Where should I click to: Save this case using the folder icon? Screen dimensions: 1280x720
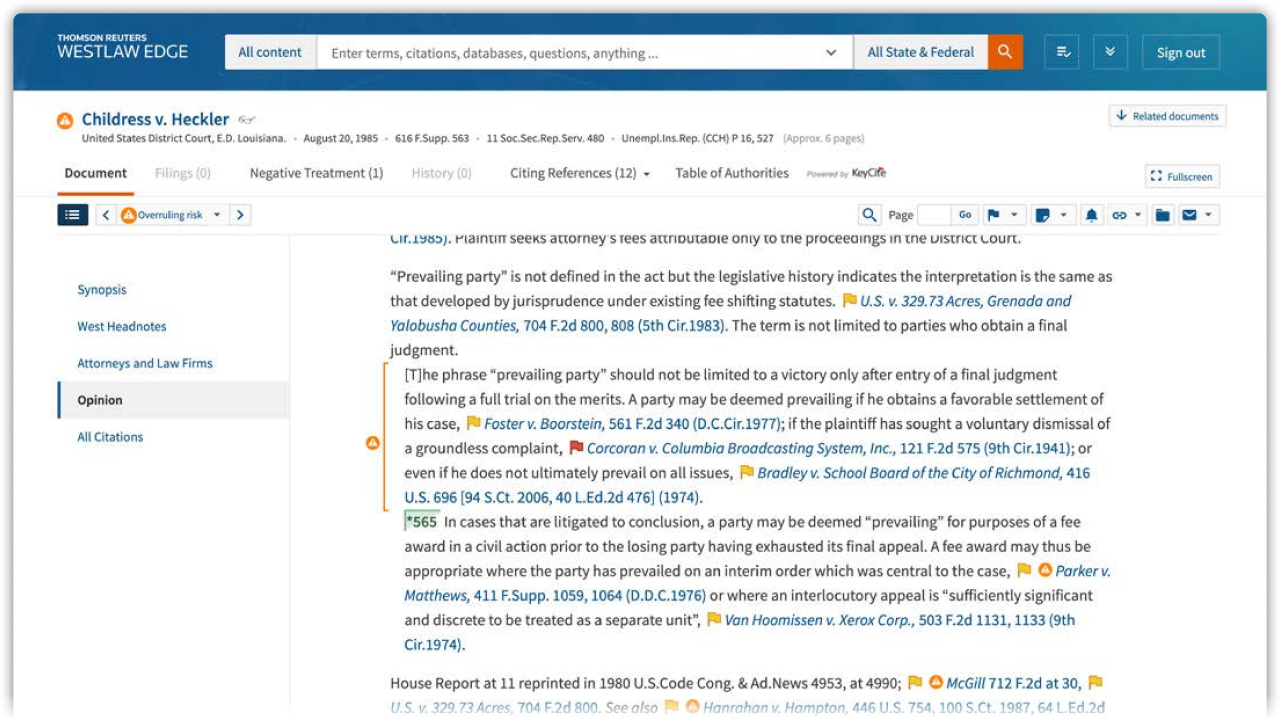point(1159,214)
